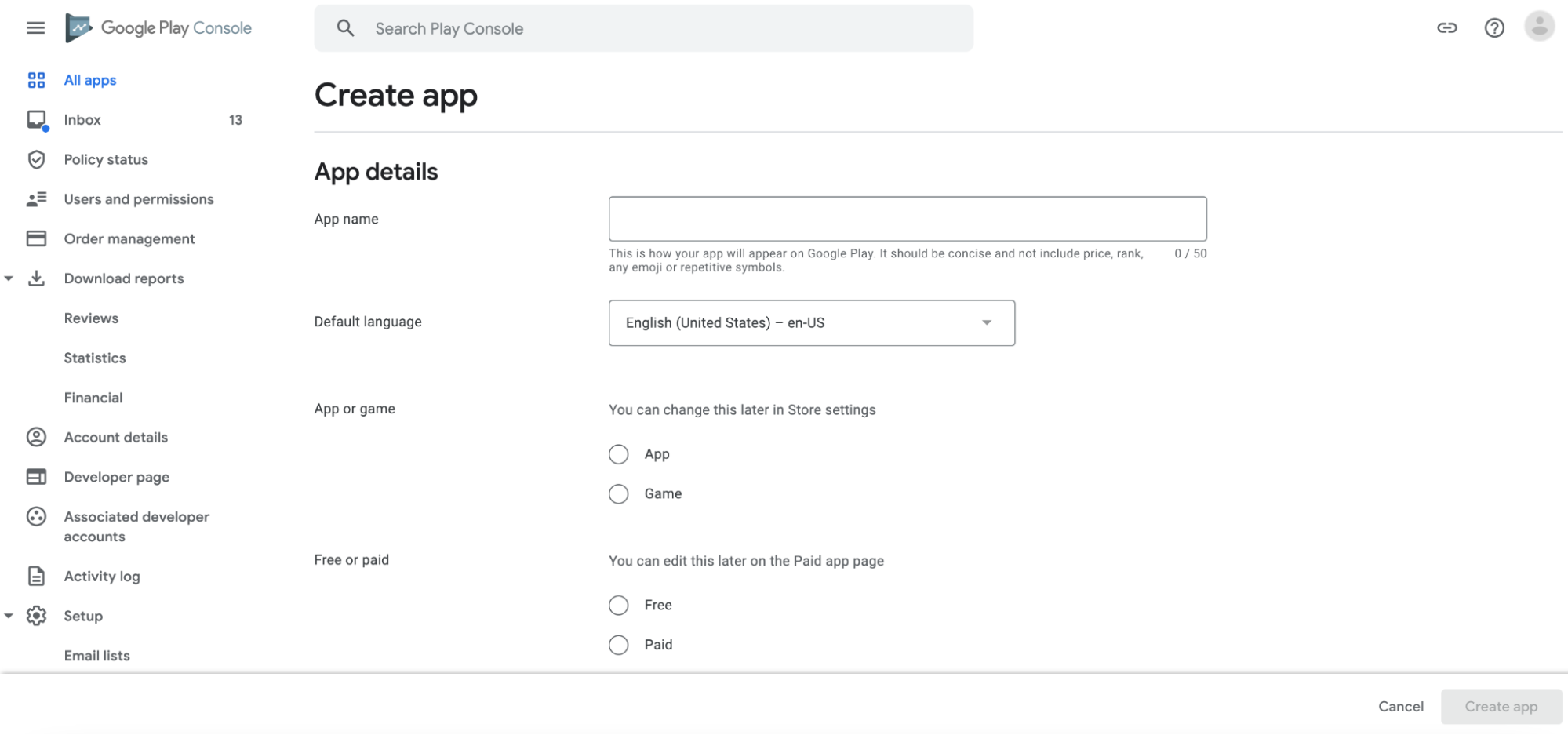Image resolution: width=1568 pixels, height=735 pixels.
Task: Open the help icon in the top bar
Action: [1494, 27]
